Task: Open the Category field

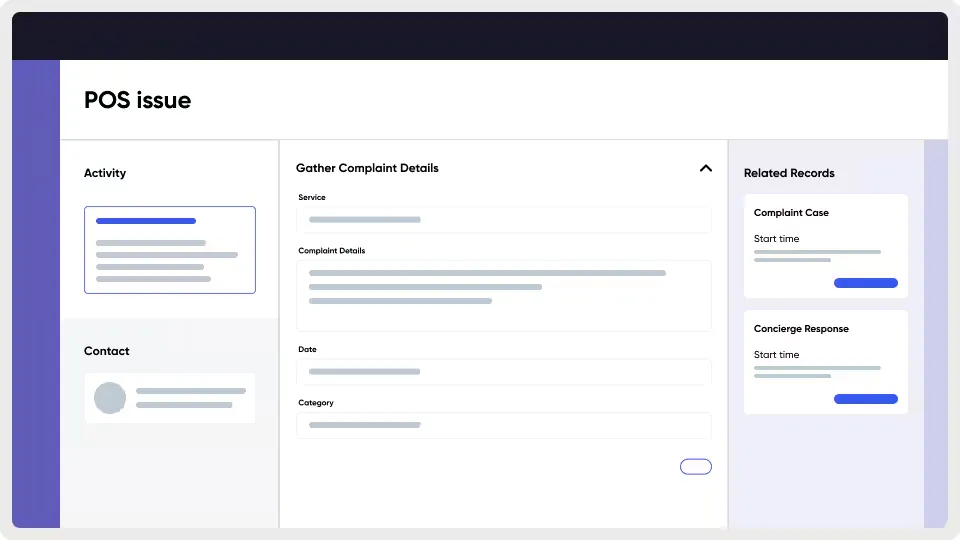Action: (x=504, y=425)
